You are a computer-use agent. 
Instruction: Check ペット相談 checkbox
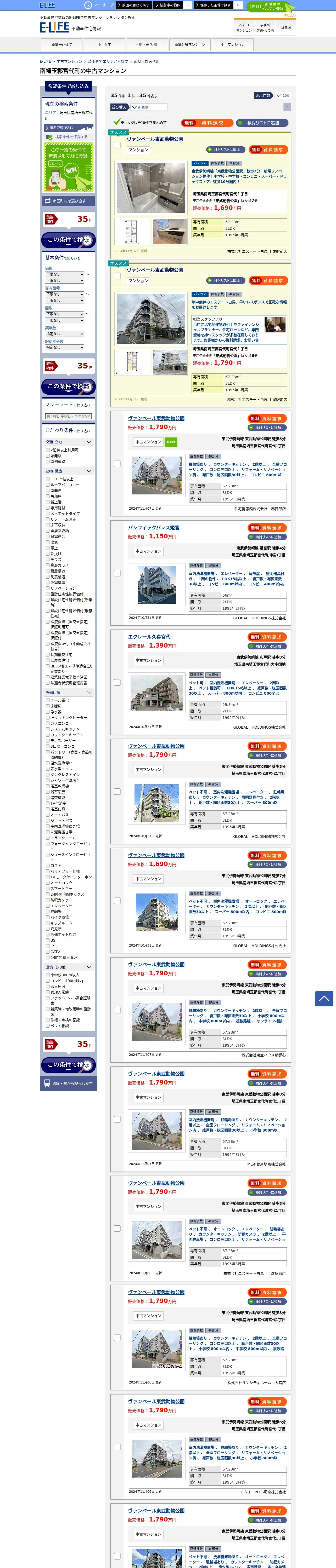point(48,1026)
